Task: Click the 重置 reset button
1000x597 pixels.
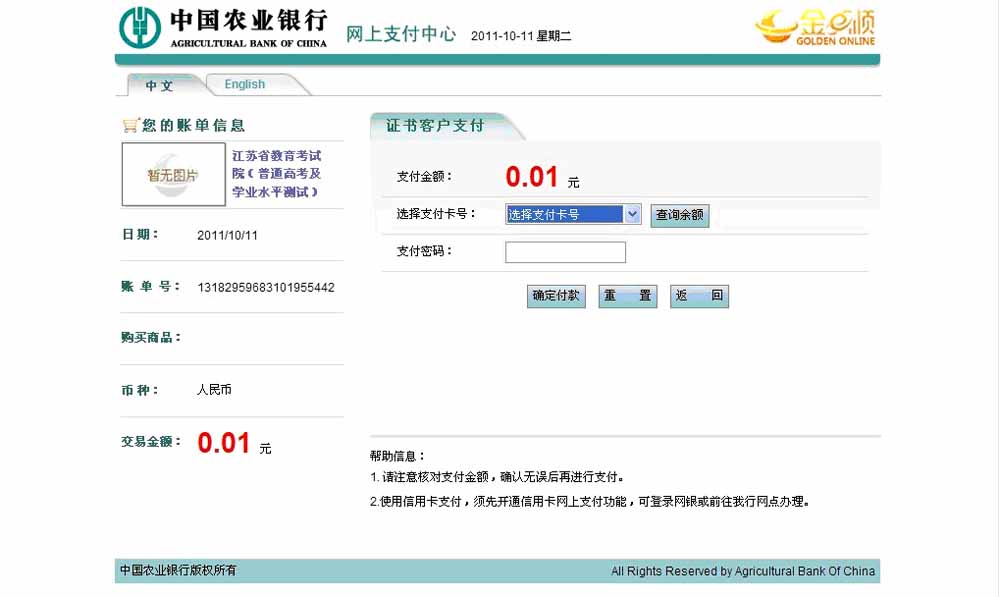Action: (627, 296)
